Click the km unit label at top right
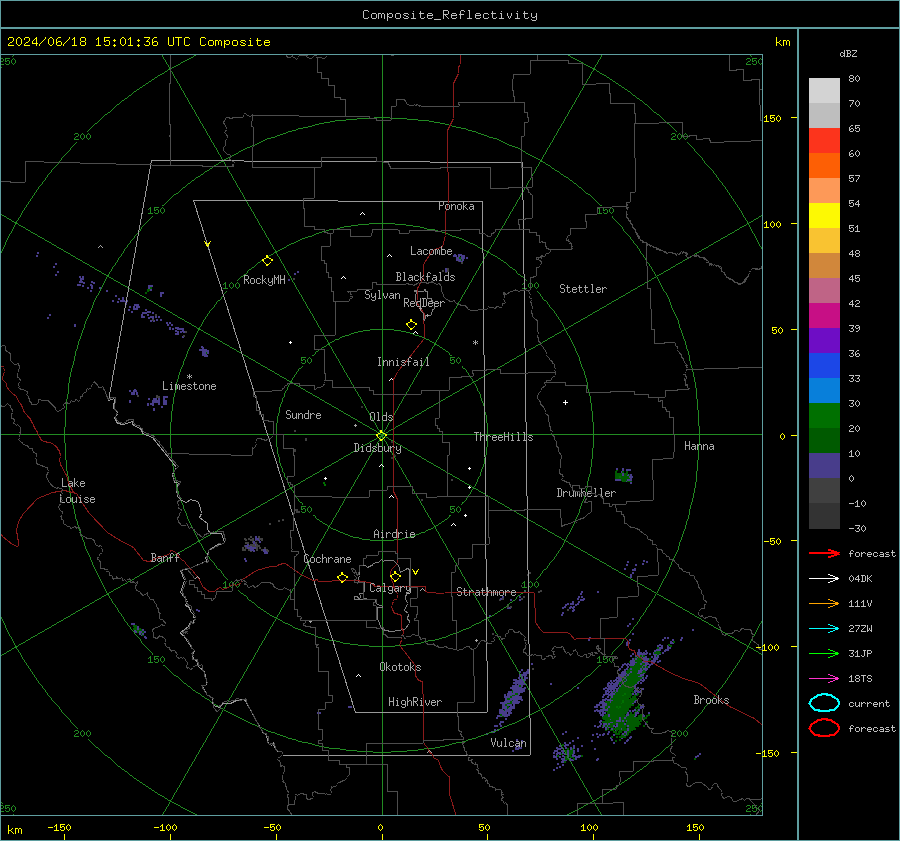 [782, 42]
